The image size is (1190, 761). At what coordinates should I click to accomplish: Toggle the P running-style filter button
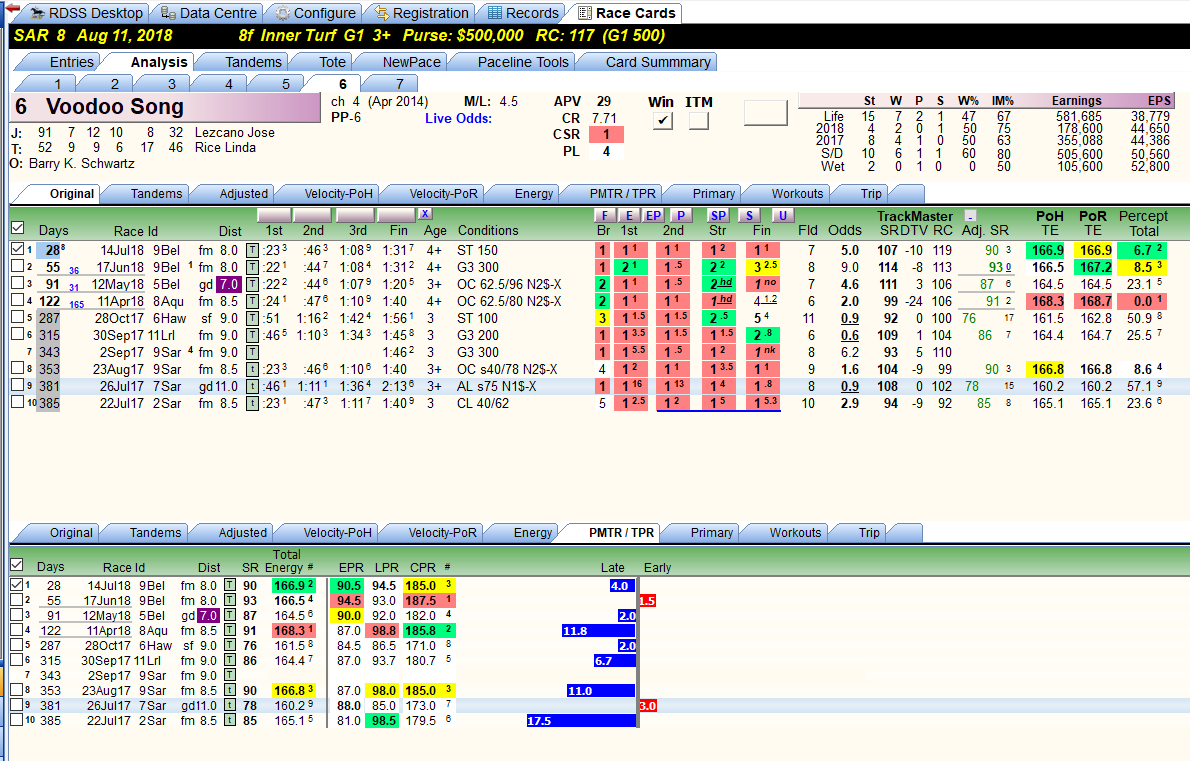pos(681,215)
